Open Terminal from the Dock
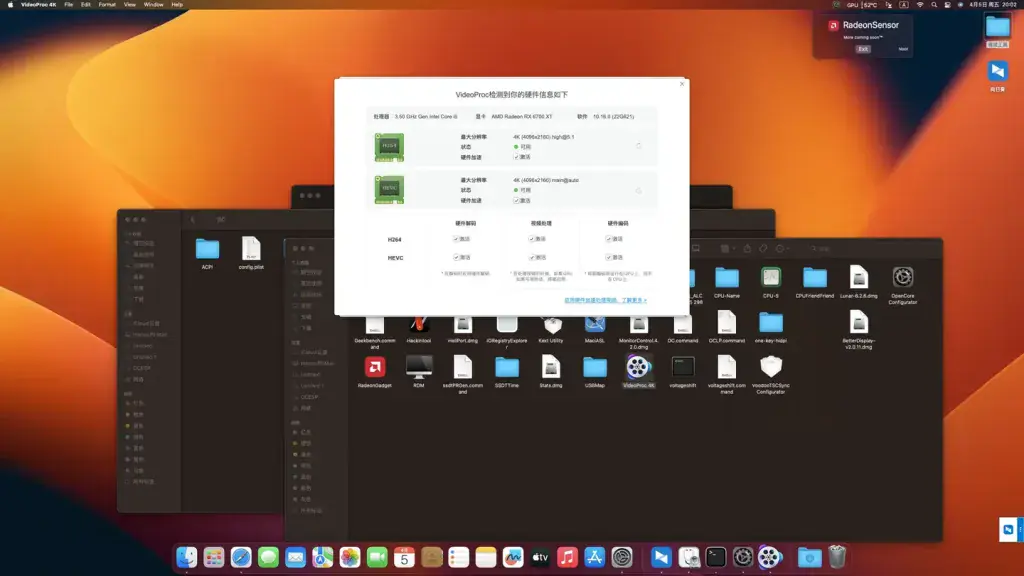 pos(716,557)
